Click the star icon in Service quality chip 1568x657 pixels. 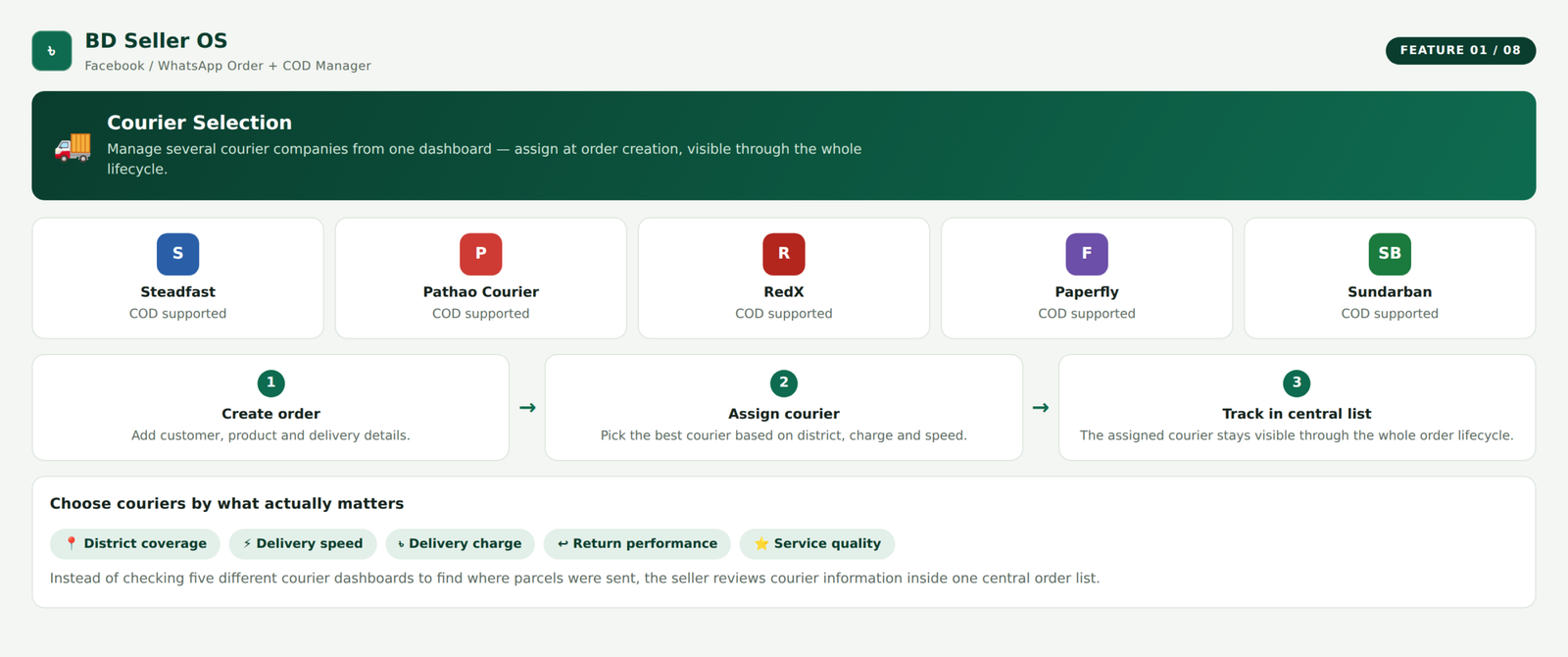pos(761,543)
